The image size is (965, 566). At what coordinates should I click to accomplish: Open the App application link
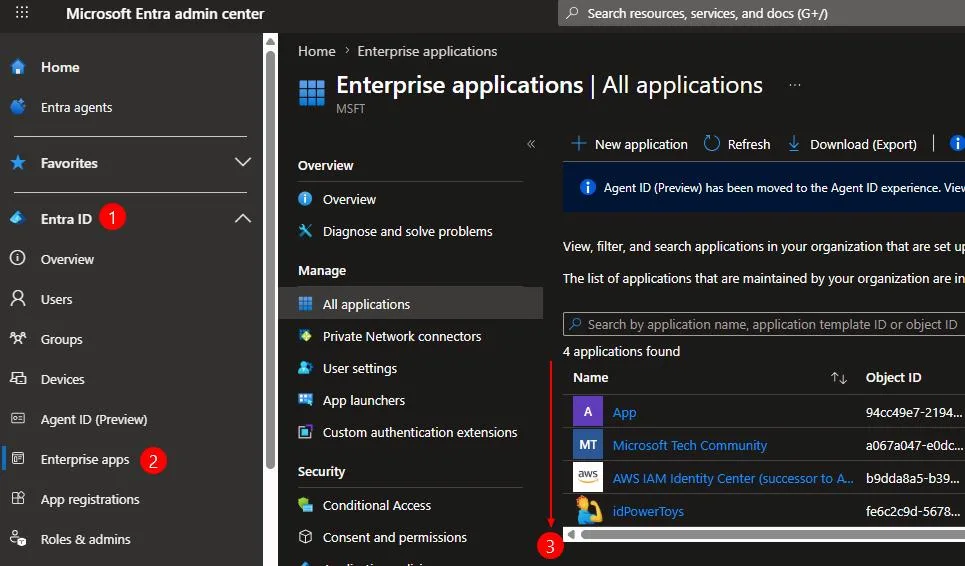coord(624,412)
